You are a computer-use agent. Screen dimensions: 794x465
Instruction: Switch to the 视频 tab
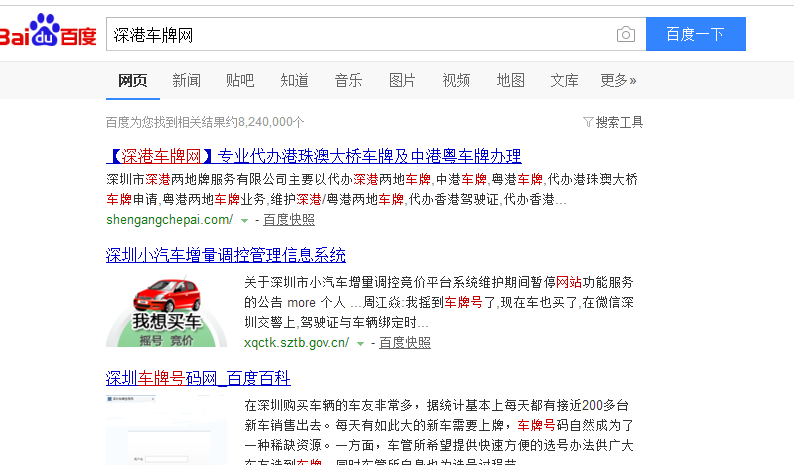[x=456, y=80]
